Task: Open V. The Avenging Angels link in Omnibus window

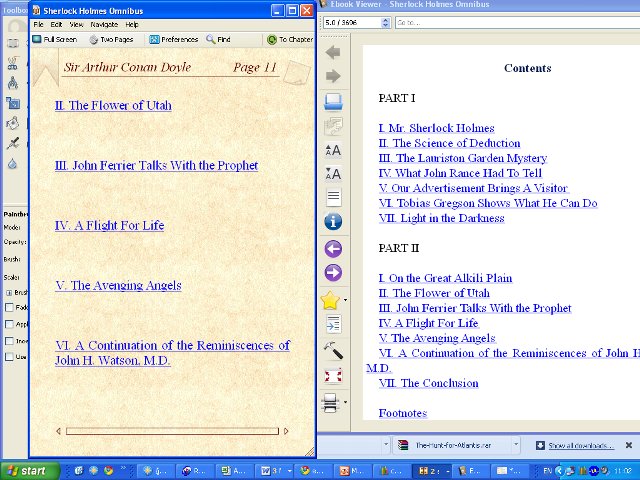Action: pos(118,285)
